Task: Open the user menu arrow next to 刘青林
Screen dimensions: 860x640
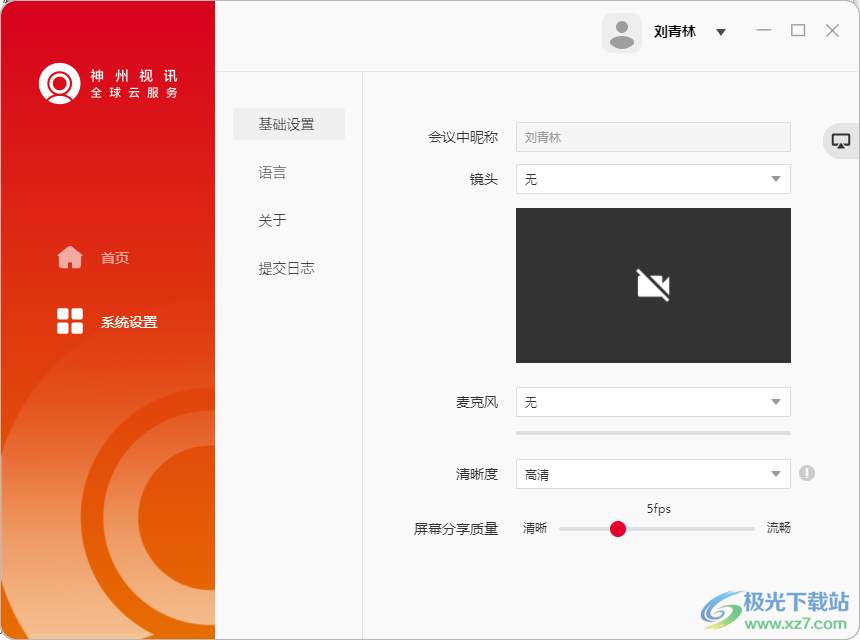Action: [721, 32]
